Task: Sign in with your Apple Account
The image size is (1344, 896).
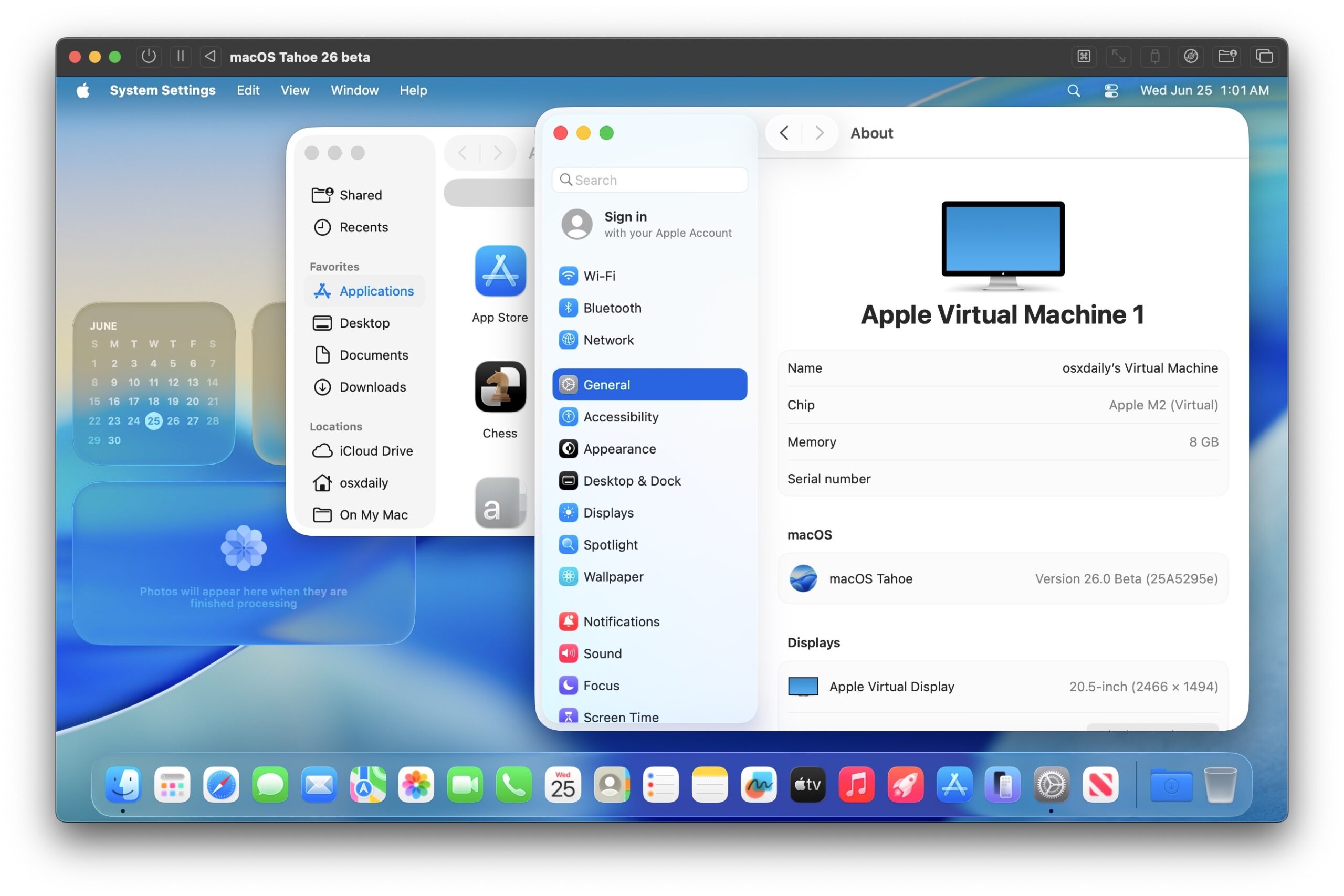Action: (646, 224)
